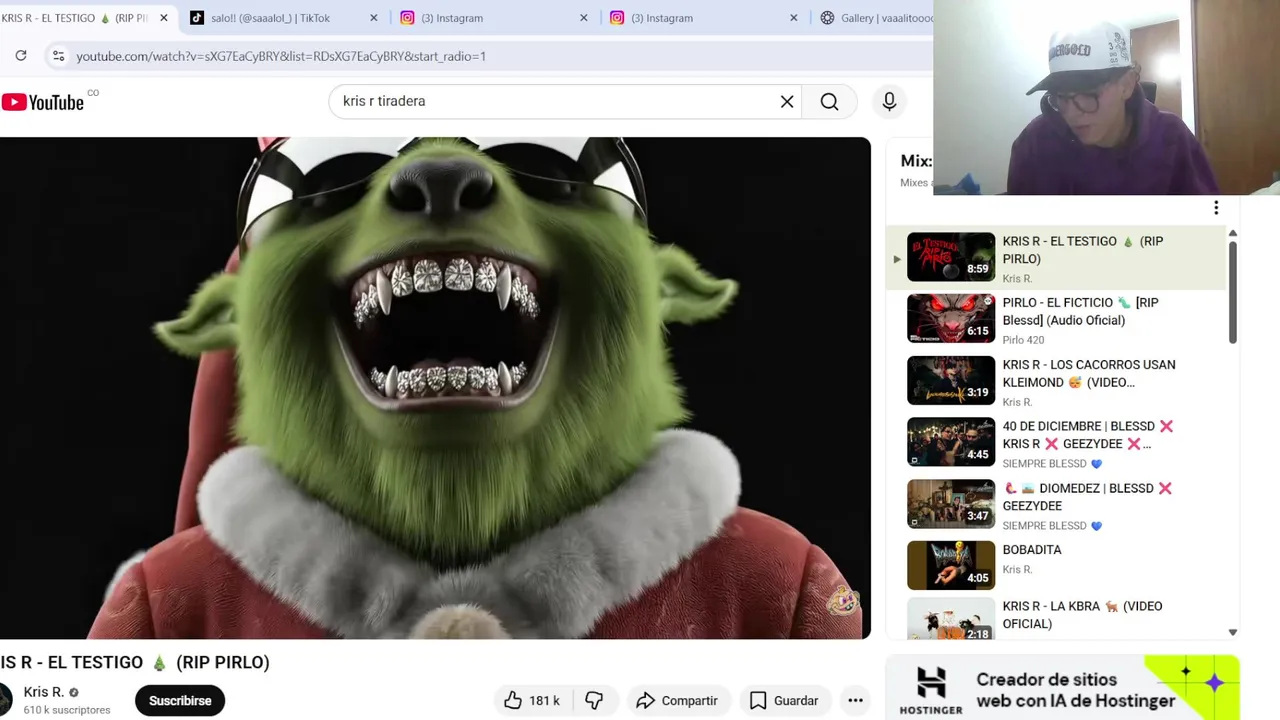Screen dimensions: 1280x720
Task: Open mix playlist three-dot menu
Action: (1216, 208)
